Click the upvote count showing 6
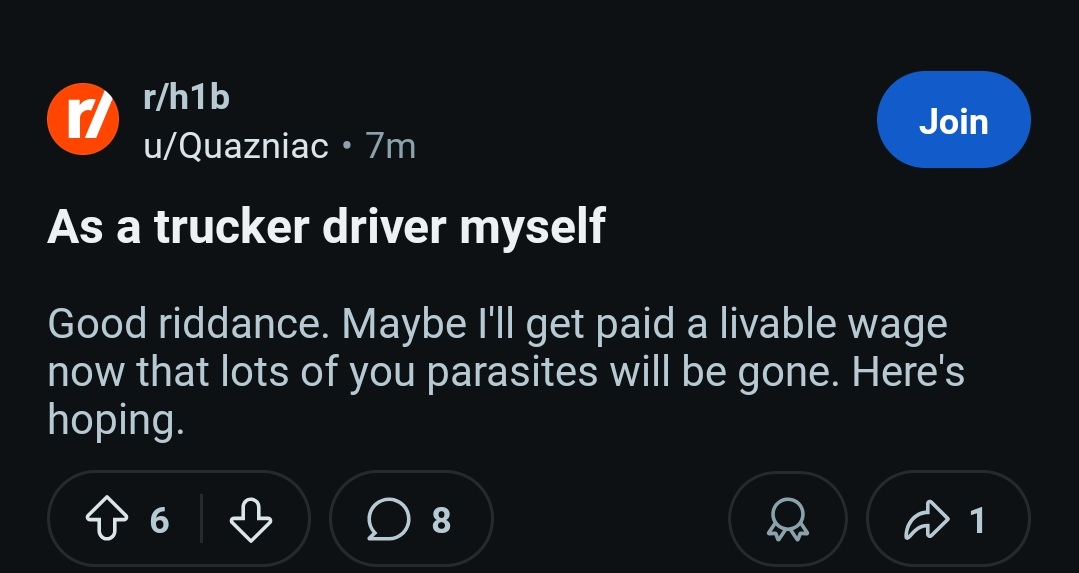 [159, 519]
